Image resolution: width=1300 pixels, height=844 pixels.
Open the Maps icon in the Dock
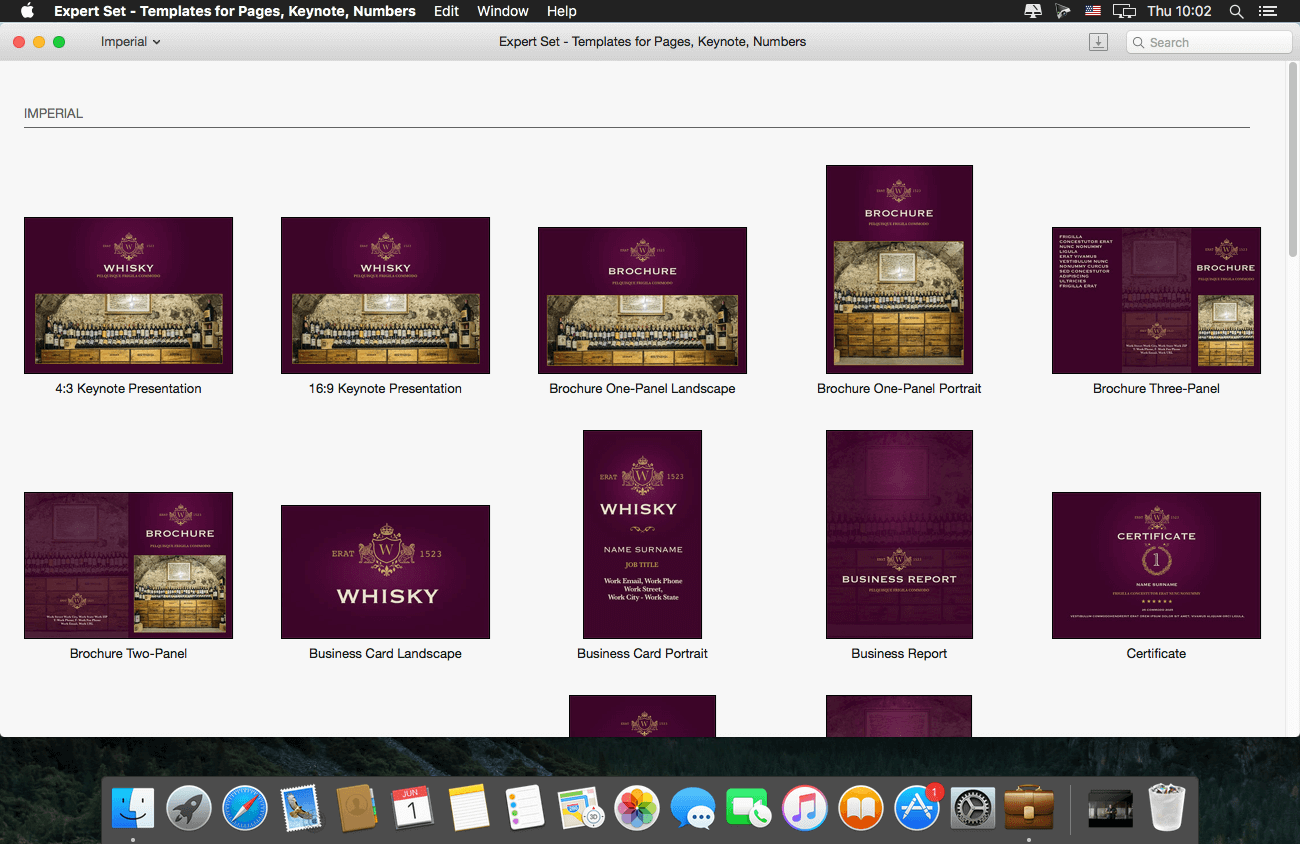click(x=580, y=808)
